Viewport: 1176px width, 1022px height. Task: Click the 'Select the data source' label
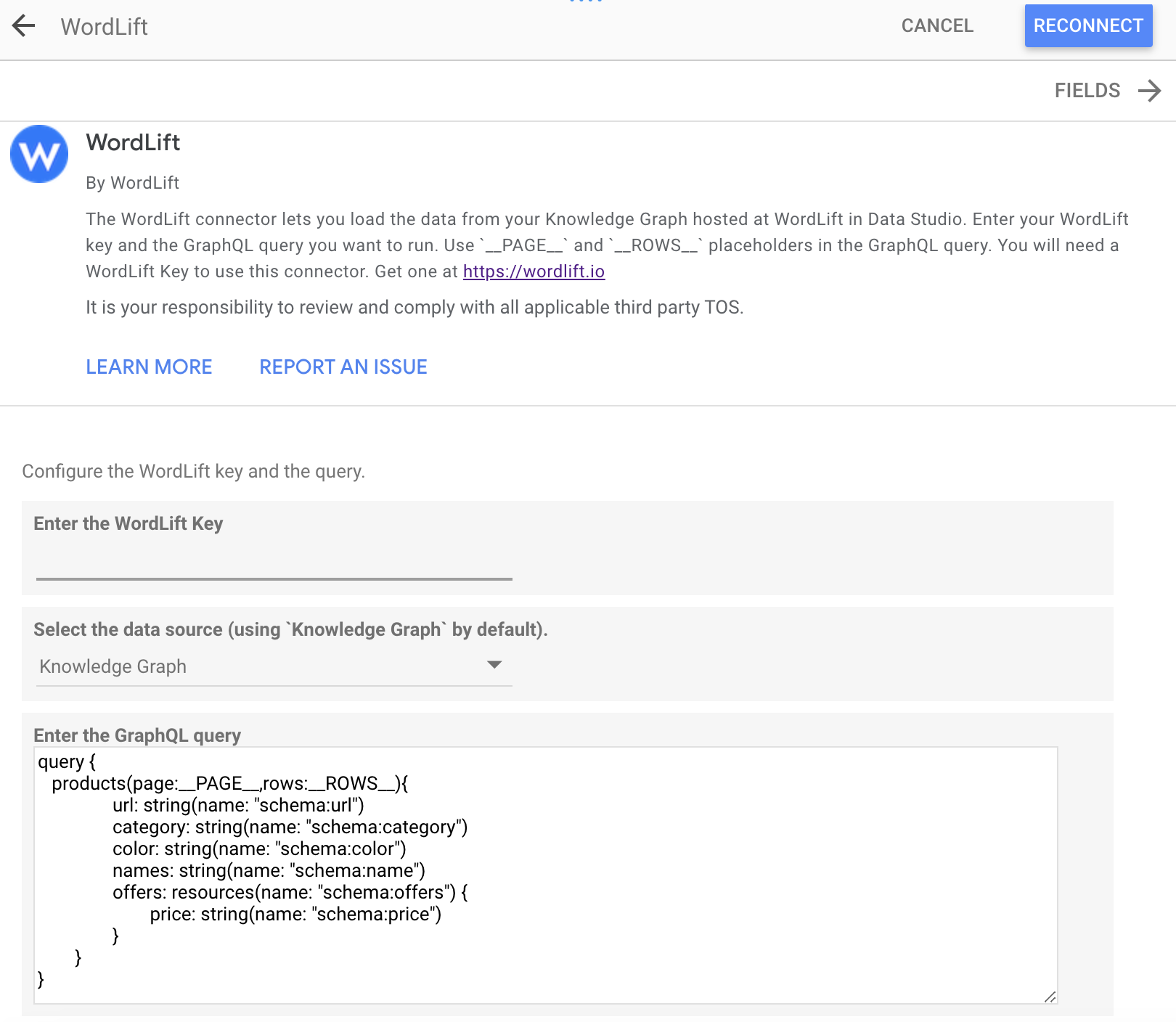click(x=290, y=629)
